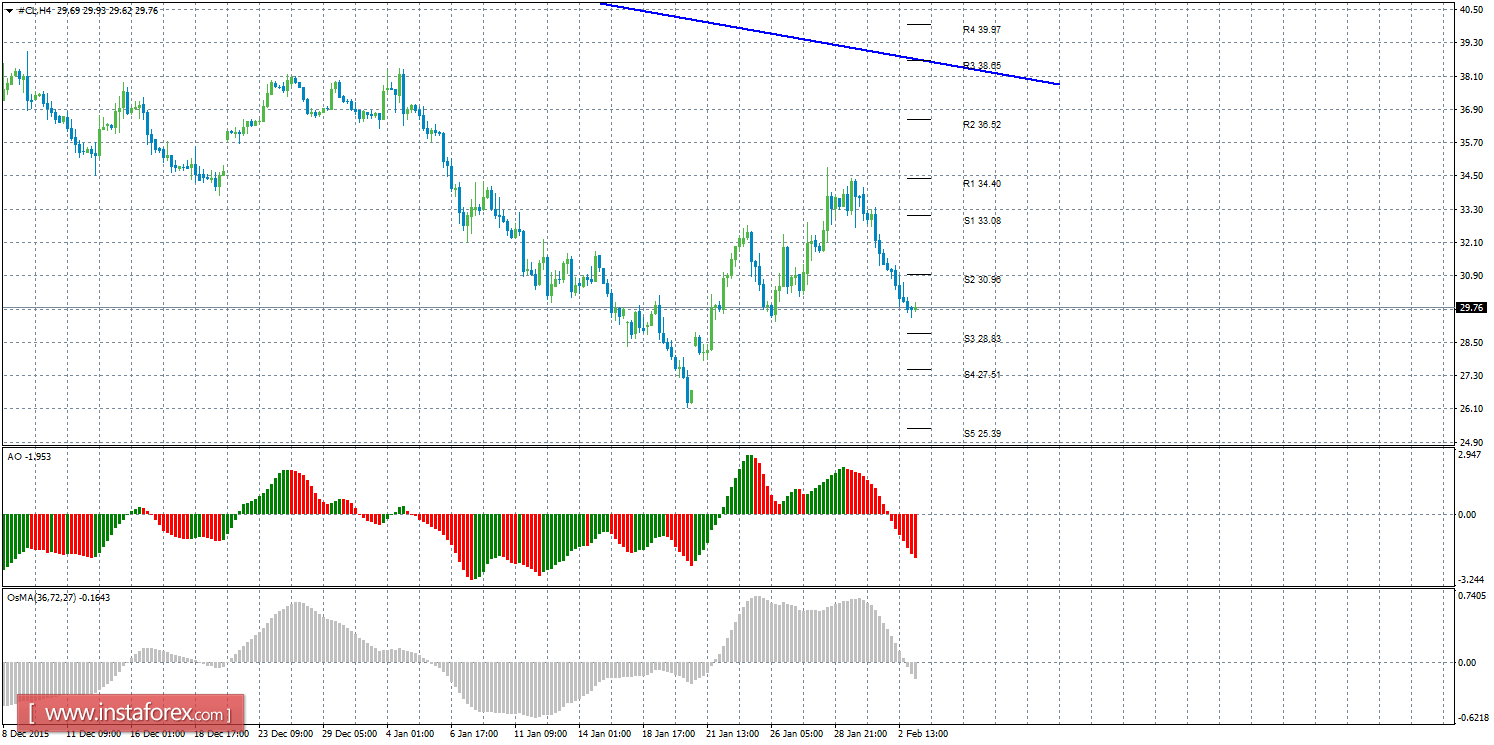The width and height of the screenshot is (1494, 745).
Task: Click the 32.10 price axis value
Action: (1471, 242)
